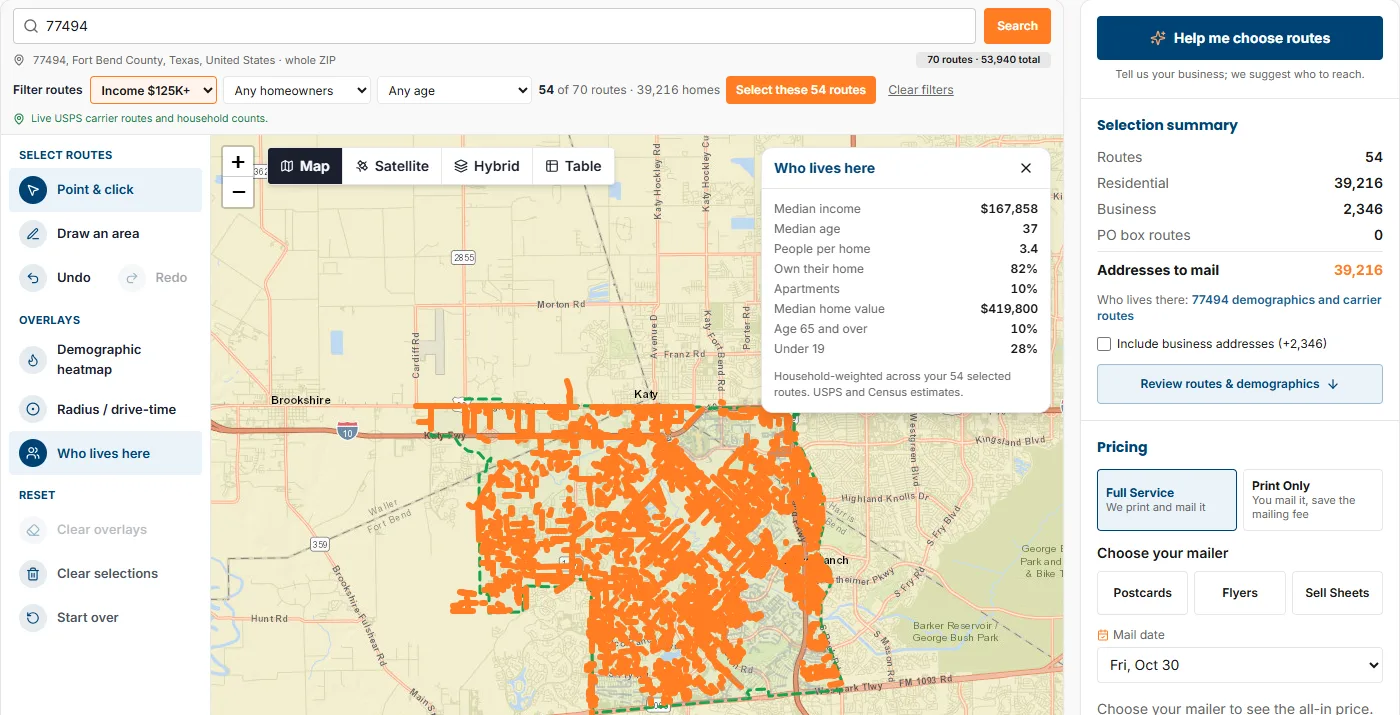Click the Median age 37 row
Image resolution: width=1400 pixels, height=715 pixels.
(906, 229)
